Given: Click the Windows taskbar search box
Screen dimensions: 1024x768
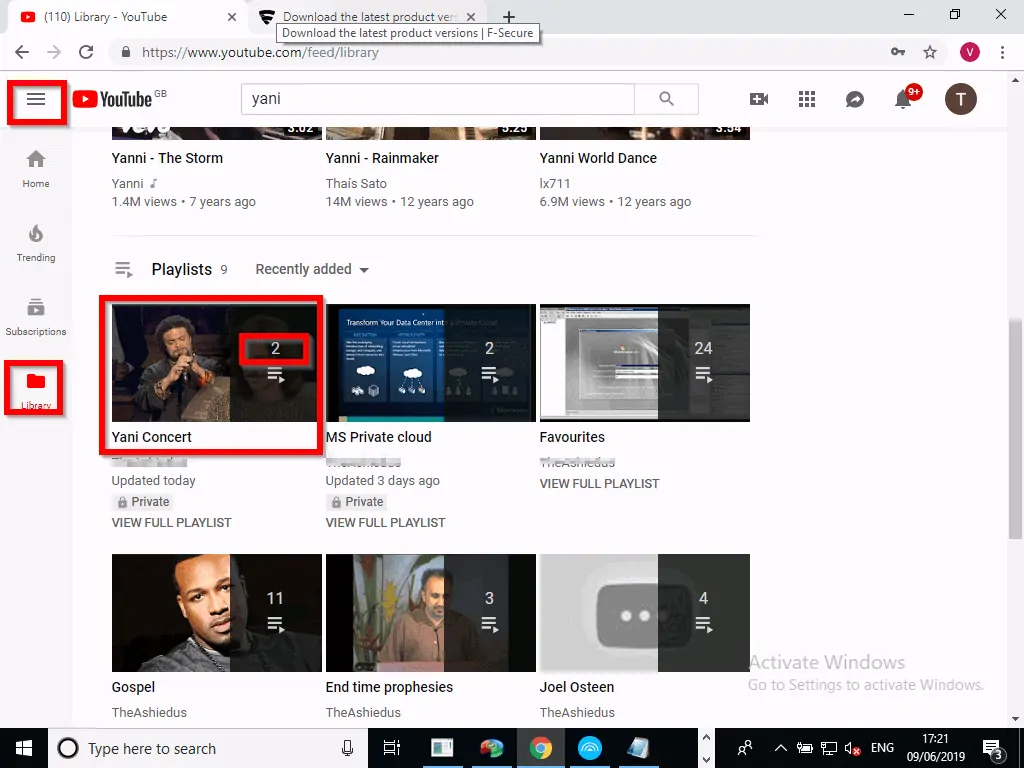Looking at the screenshot, I should coord(208,748).
